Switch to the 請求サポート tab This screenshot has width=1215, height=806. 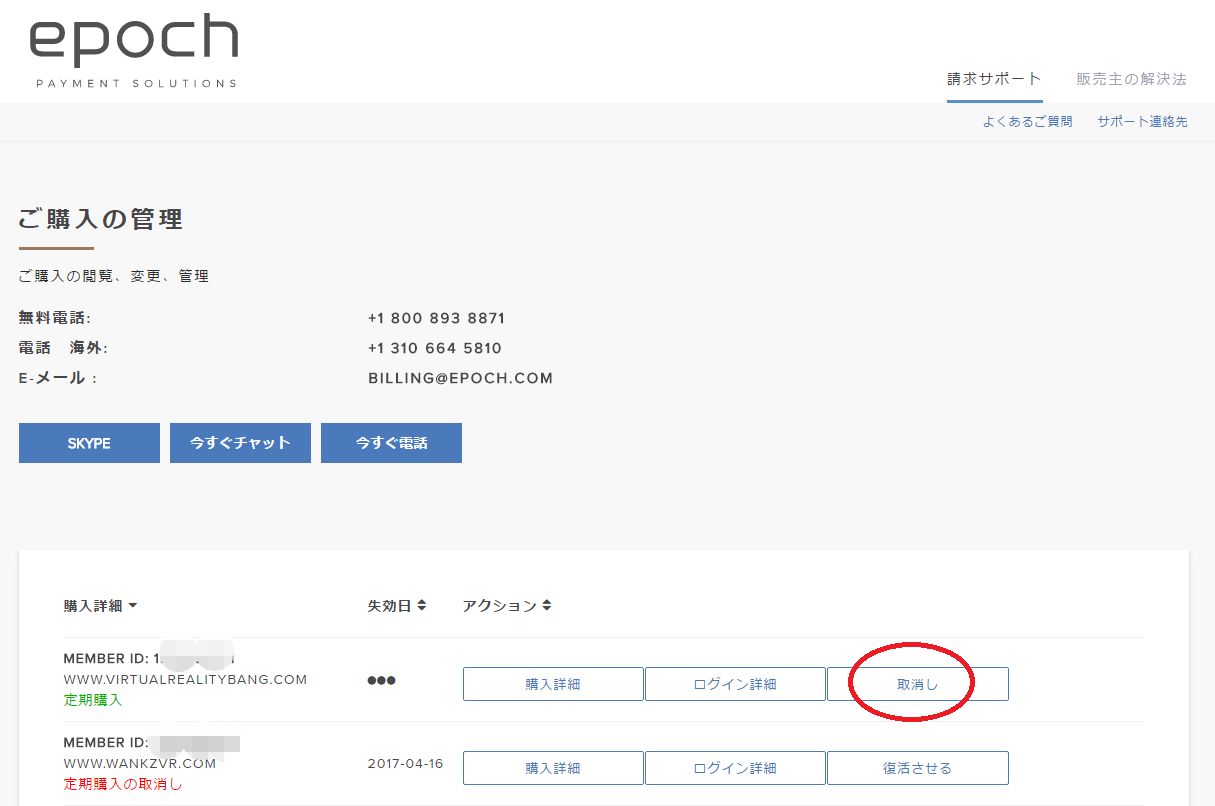pos(994,76)
